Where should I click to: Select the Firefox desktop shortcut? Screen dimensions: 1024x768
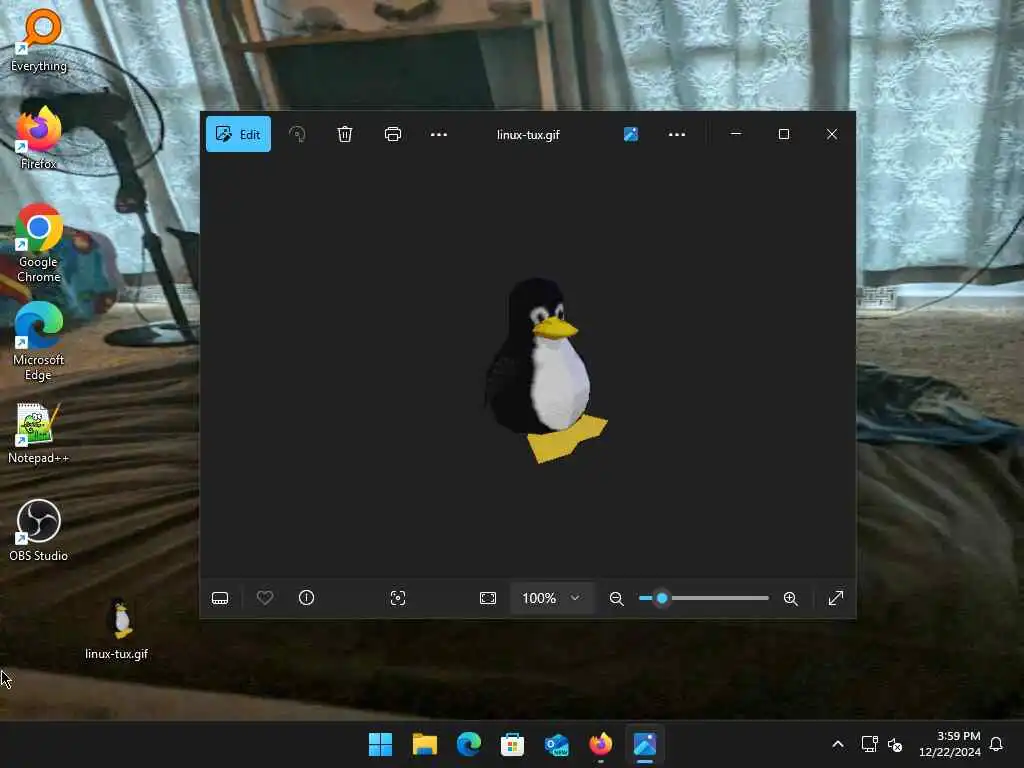pyautogui.click(x=39, y=138)
